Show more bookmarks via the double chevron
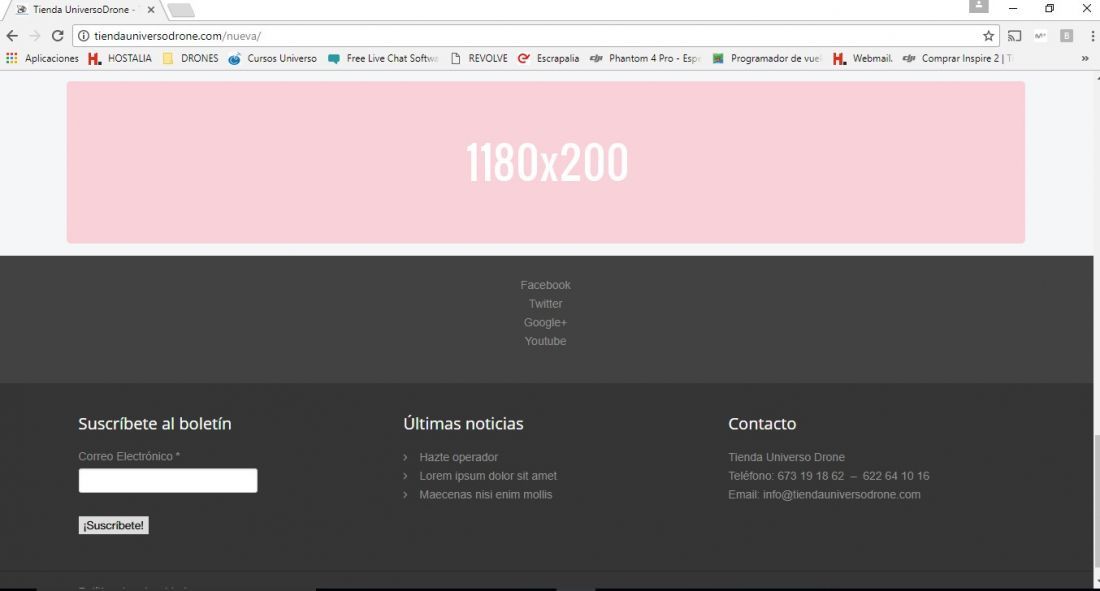Image resolution: width=1100 pixels, height=591 pixels. (1085, 58)
